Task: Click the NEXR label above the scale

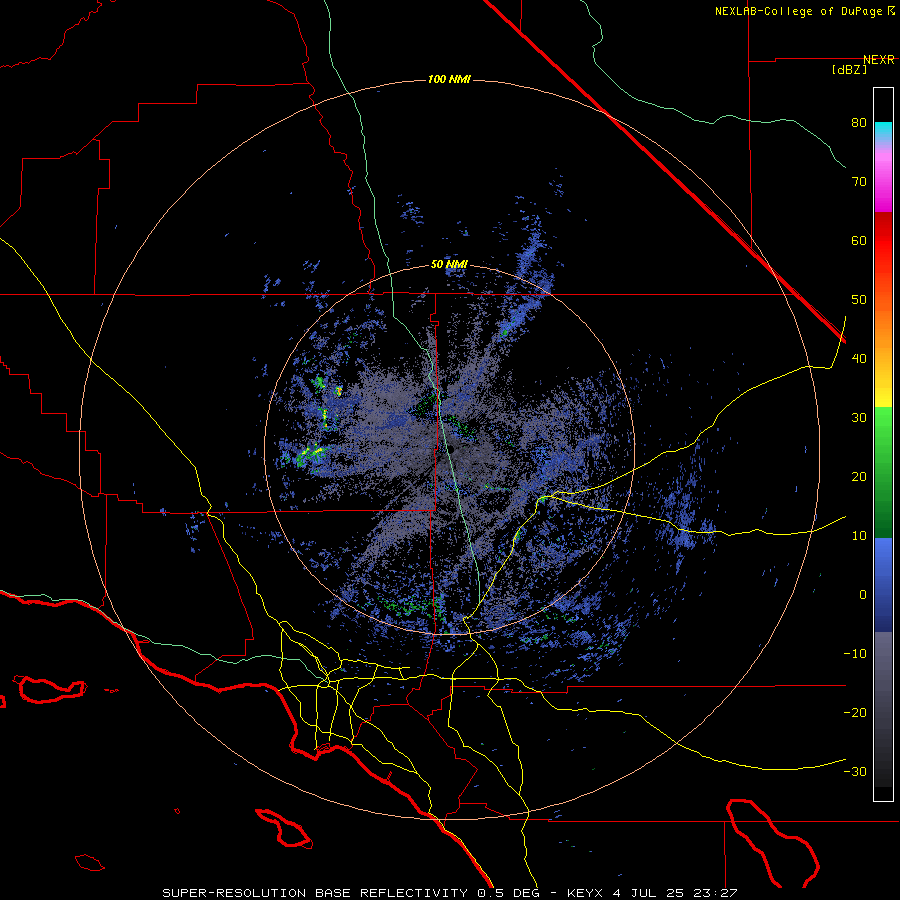Action: [x=879, y=60]
